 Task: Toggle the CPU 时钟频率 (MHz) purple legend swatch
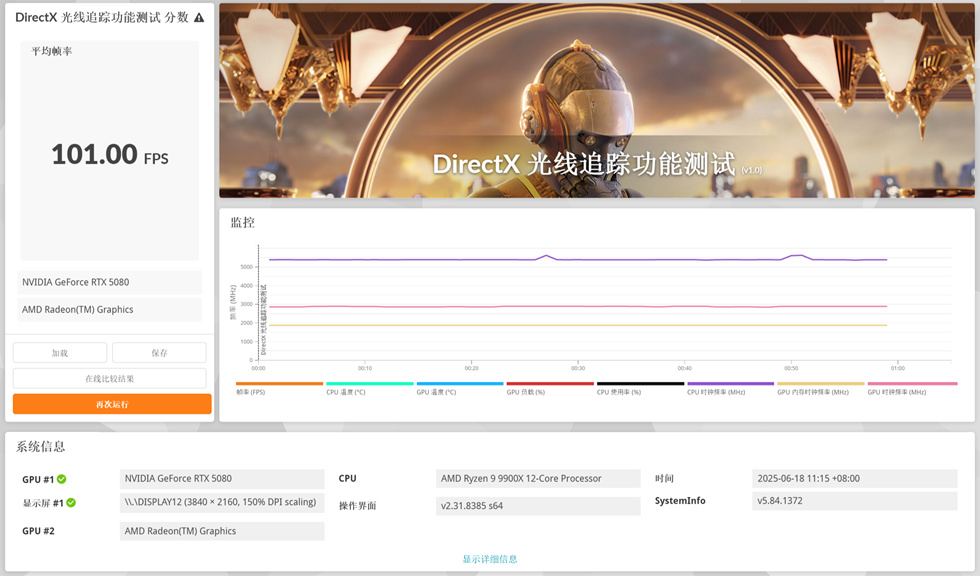click(731, 384)
